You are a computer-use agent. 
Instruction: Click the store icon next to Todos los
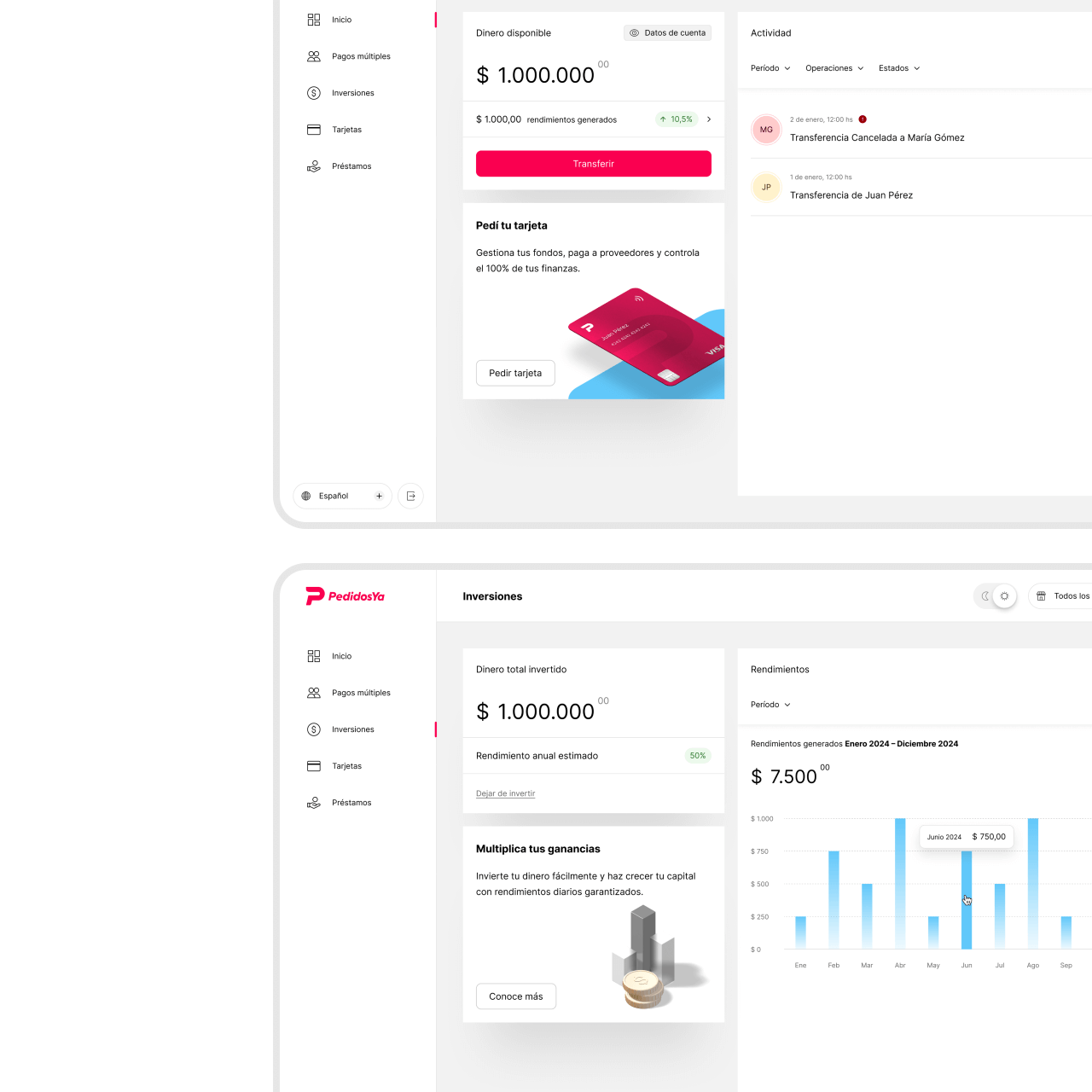(x=1041, y=596)
